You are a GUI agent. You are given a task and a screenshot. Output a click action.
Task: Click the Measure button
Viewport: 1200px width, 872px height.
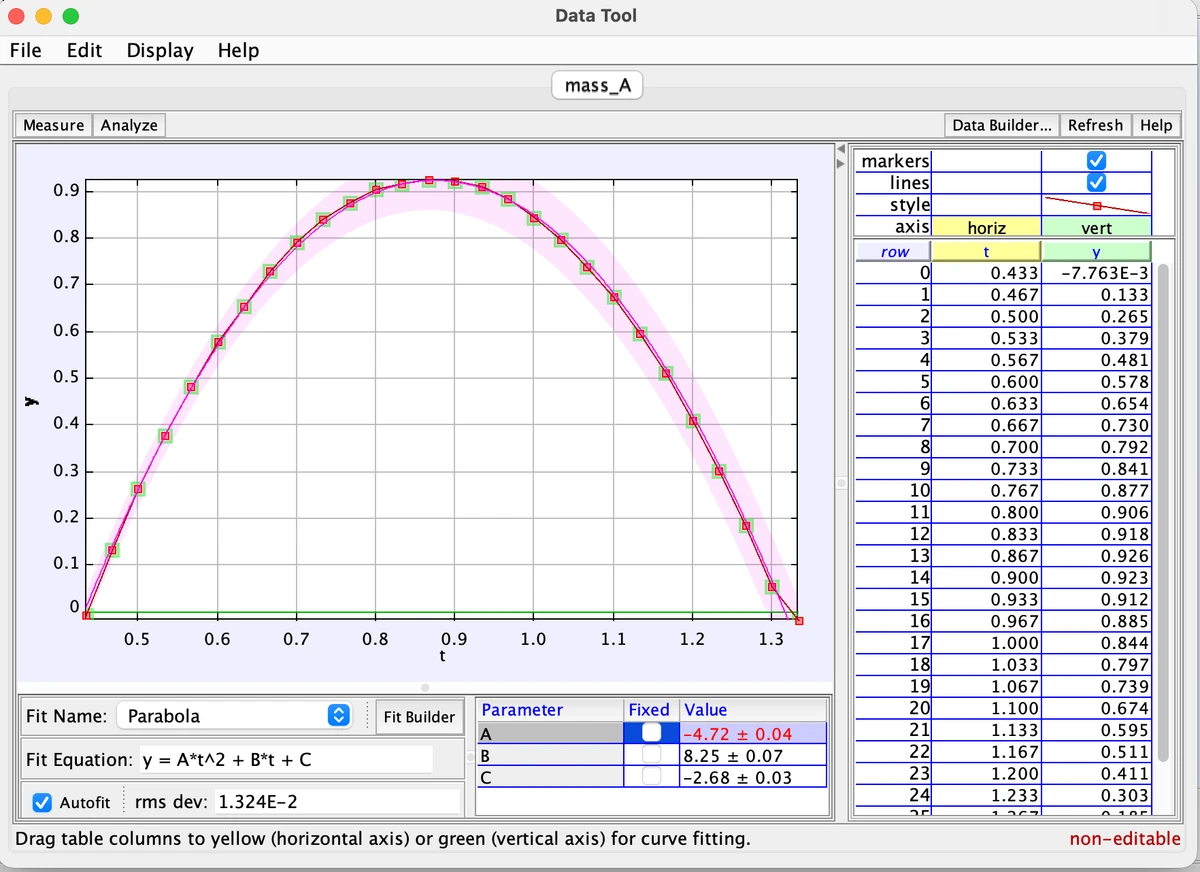tap(53, 125)
